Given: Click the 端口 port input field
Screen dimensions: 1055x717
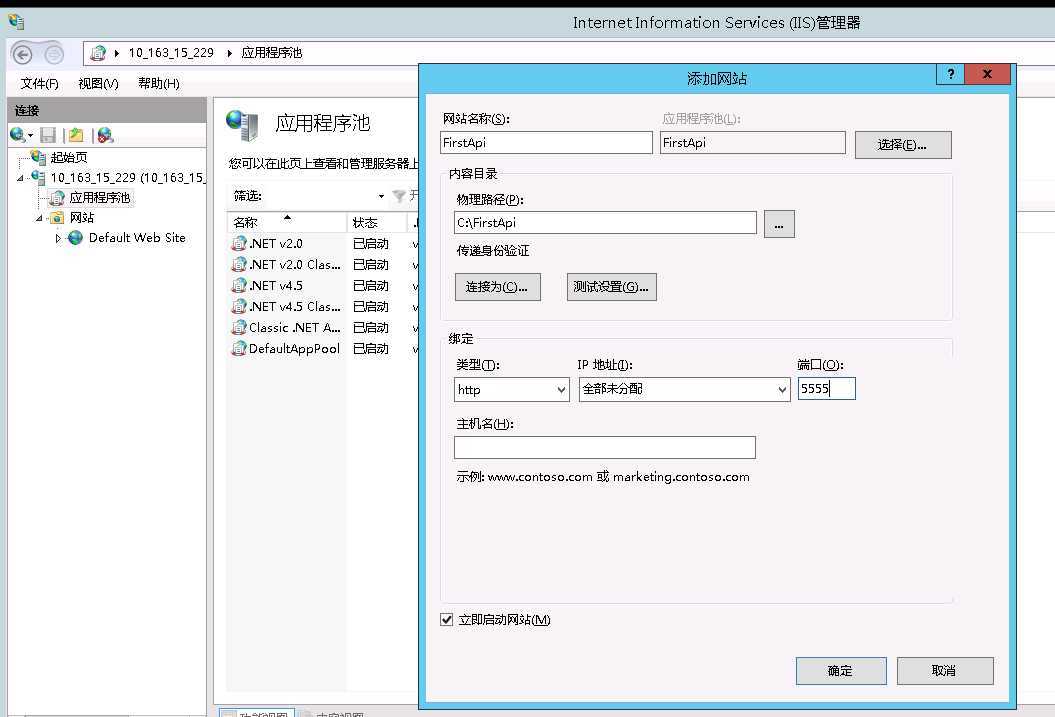Looking at the screenshot, I should click(x=826, y=389).
